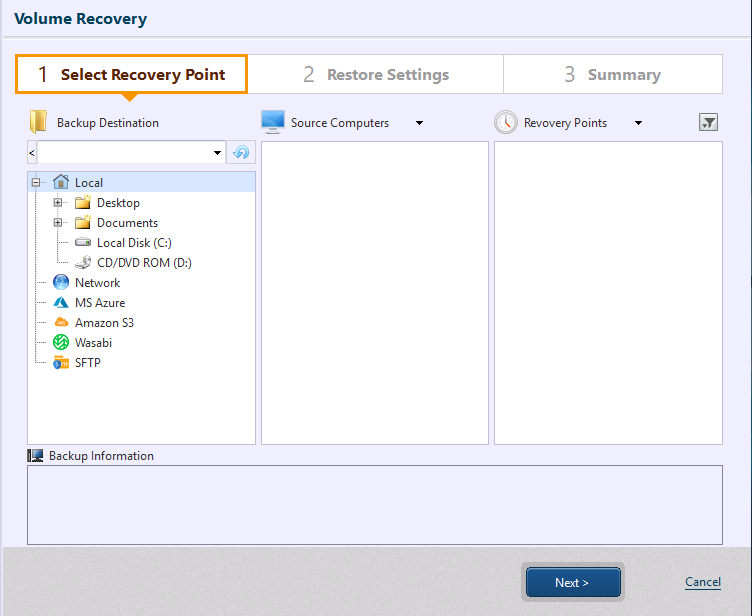Choose Wasabi storage in the tree
Screen dimensions: 752x616
[x=93, y=343]
